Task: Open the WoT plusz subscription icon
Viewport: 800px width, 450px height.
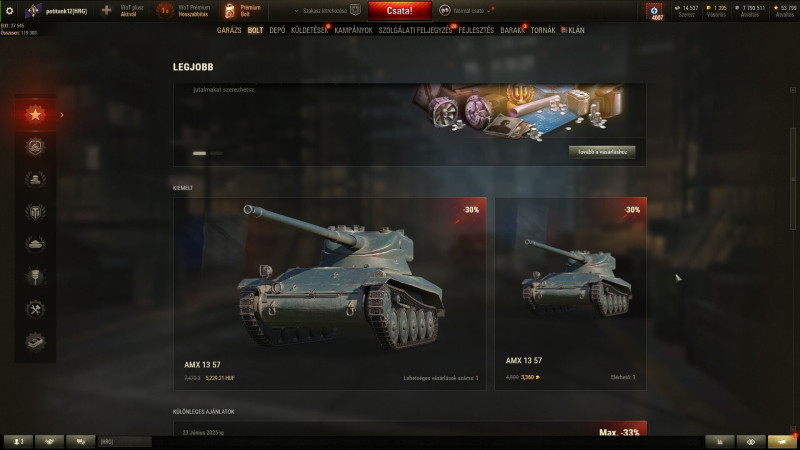Action: click(106, 10)
